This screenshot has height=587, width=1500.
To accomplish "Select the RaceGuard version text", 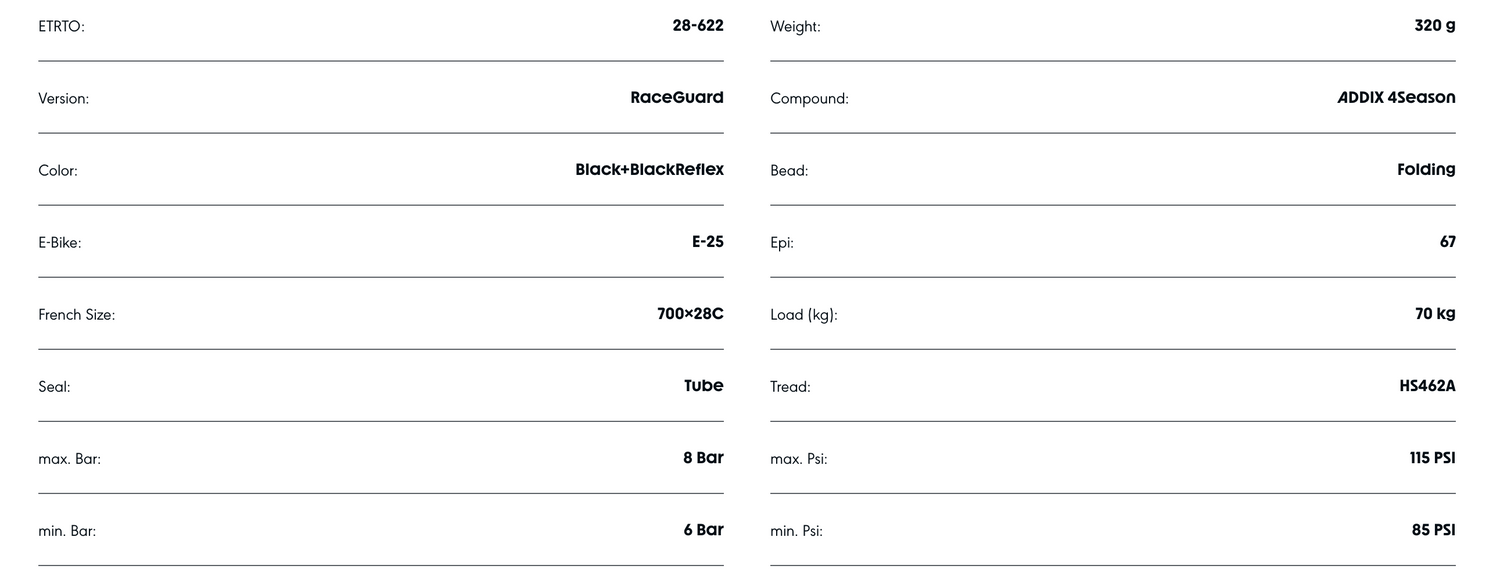I will tap(676, 98).
